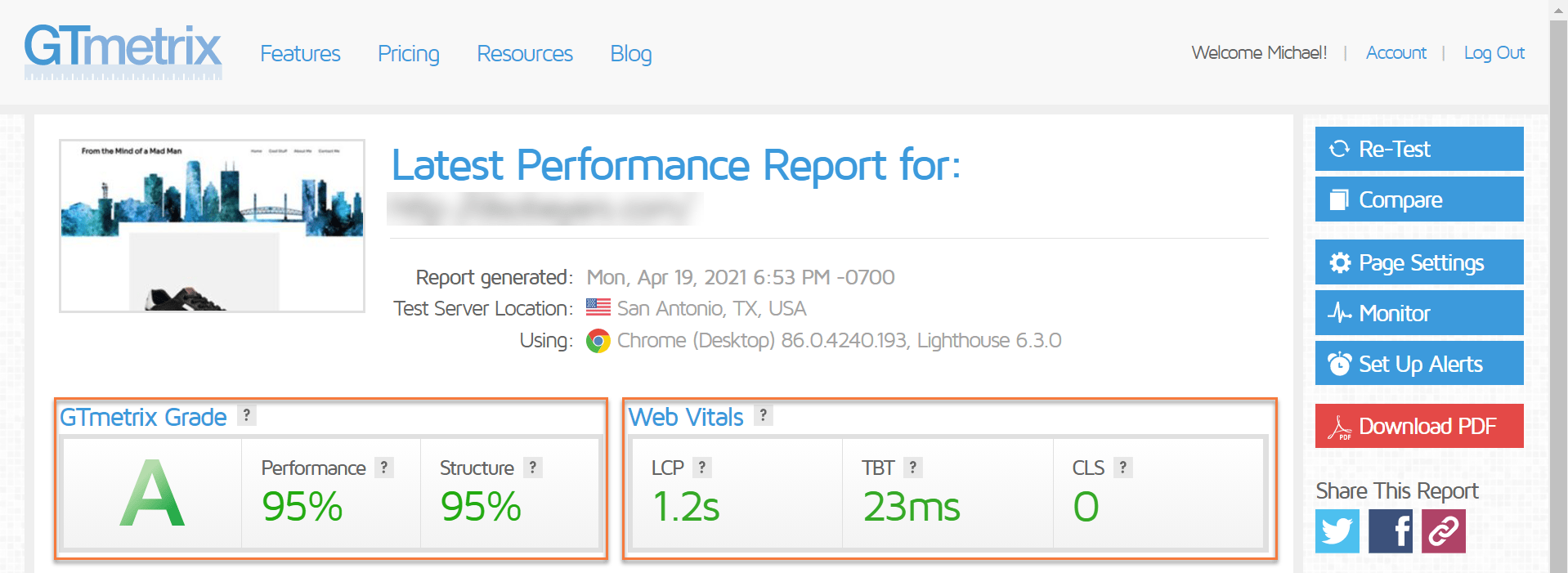Click the website screenshot thumbnail
The height and width of the screenshot is (573, 1568).
click(x=212, y=226)
